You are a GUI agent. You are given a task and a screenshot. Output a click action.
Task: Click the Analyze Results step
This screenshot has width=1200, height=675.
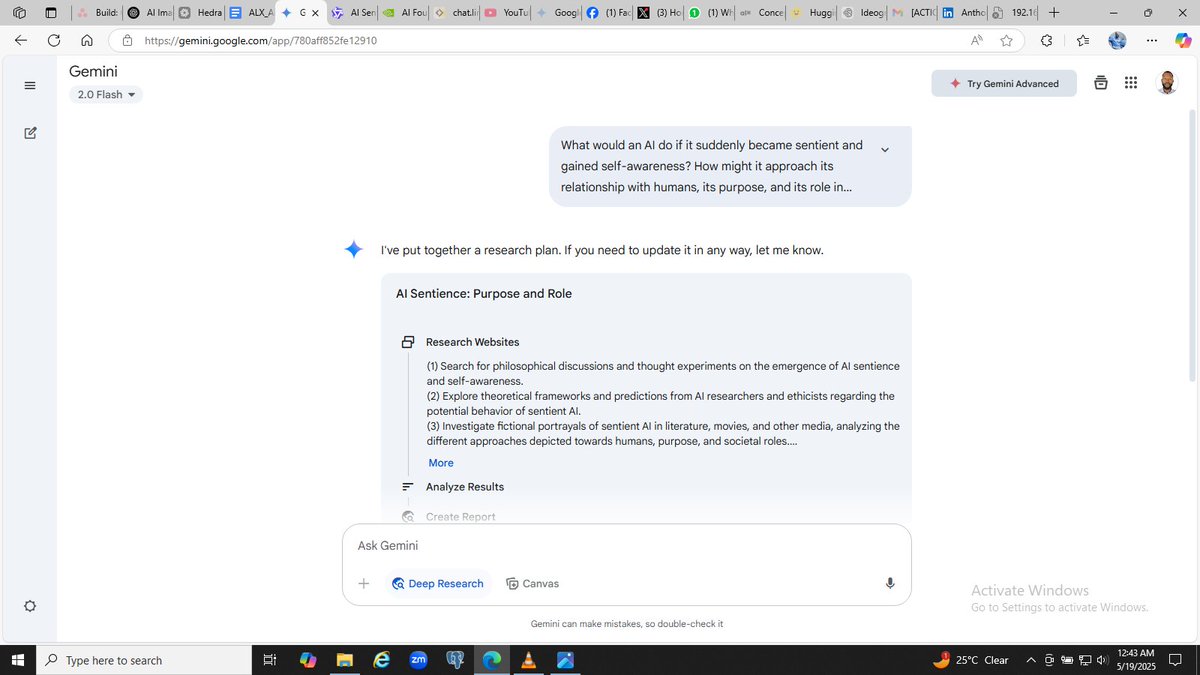pyautogui.click(x=465, y=487)
